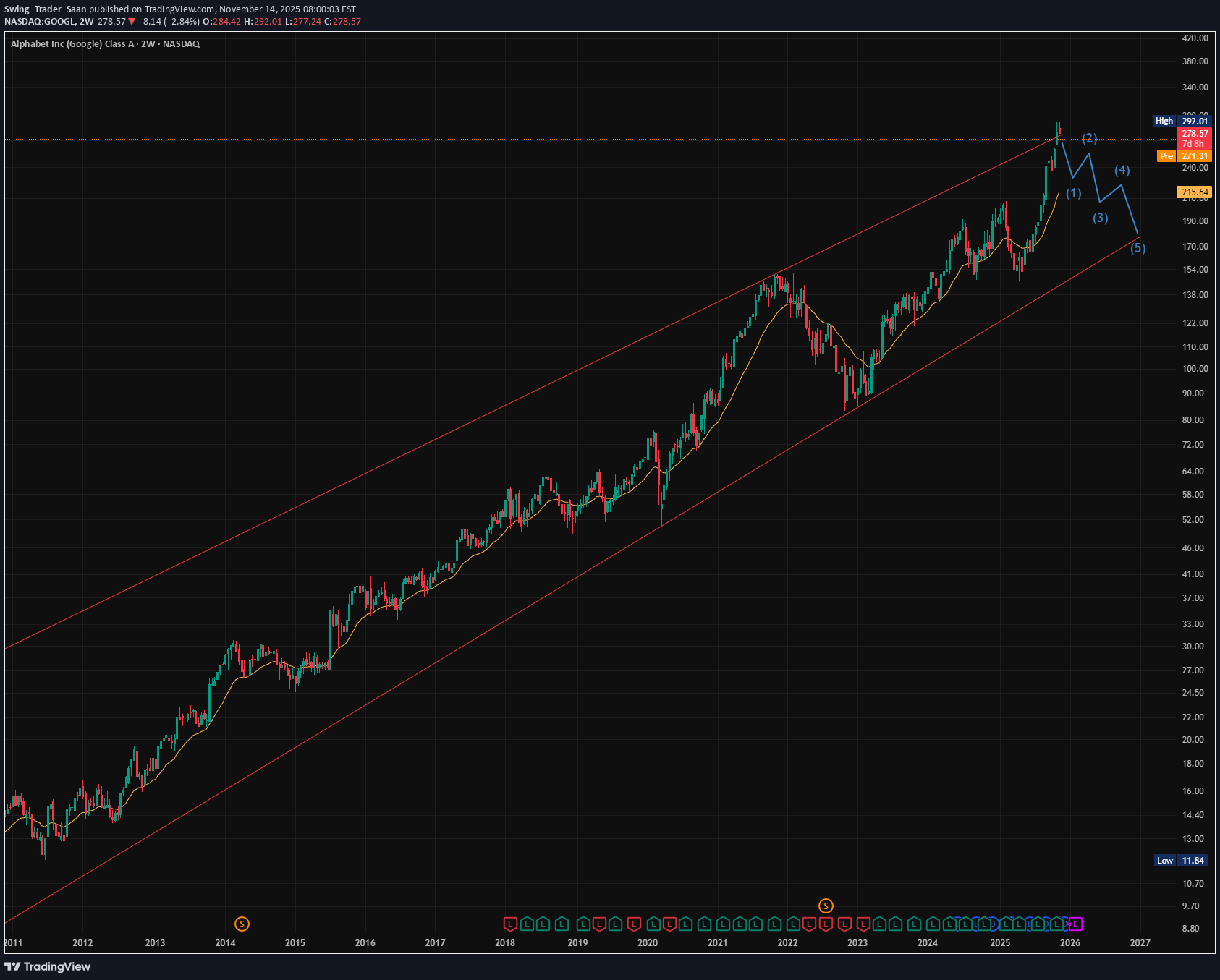Select the magenta event icon at timeline end
Viewport: 1220px width, 980px height.
click(1075, 924)
